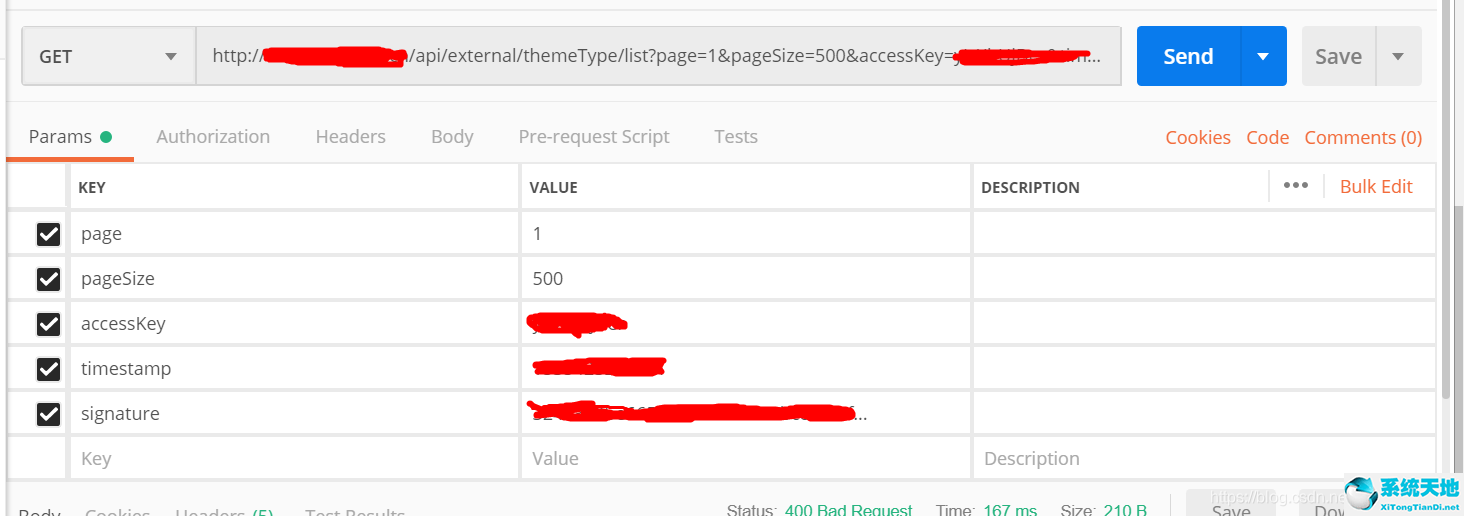Open the three-dots column options menu
This screenshot has width=1464, height=516.
pyautogui.click(x=1296, y=186)
